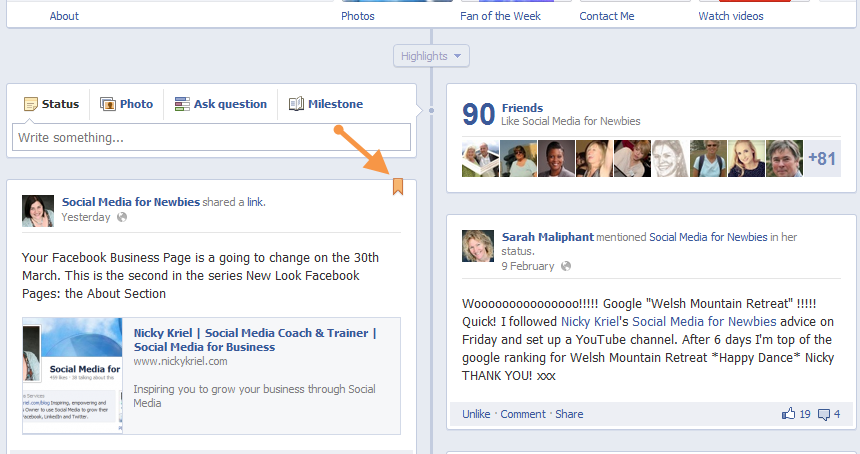The image size is (860, 454).
Task: Open the blonde woman friend thumbnail
Action: [746, 158]
